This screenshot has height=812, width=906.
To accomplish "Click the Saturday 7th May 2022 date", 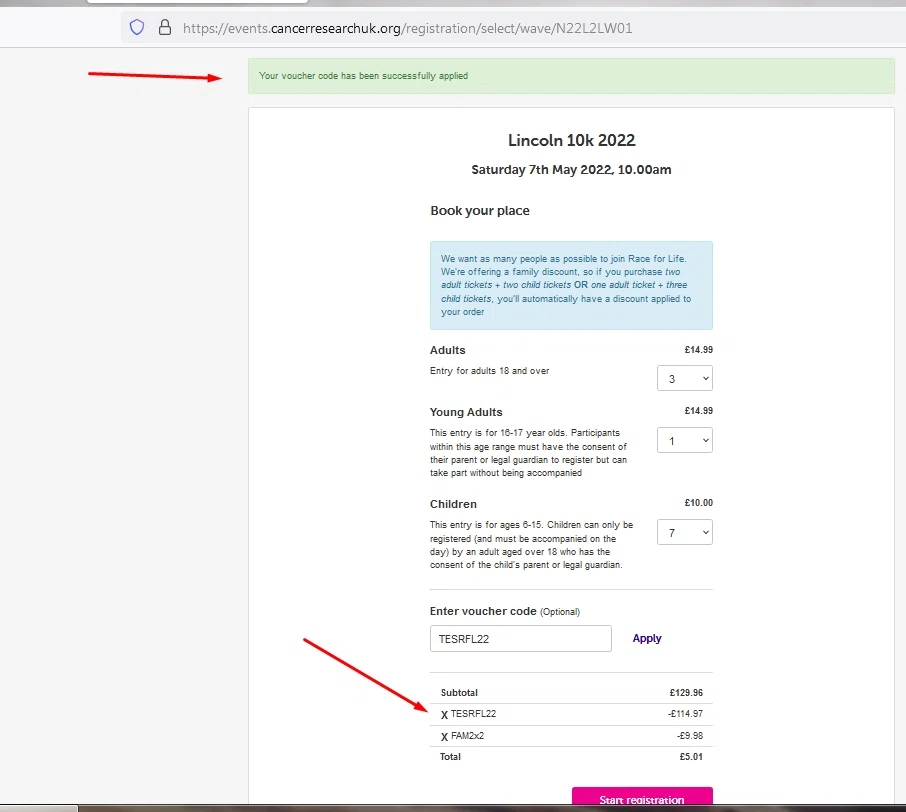I will (571, 170).
